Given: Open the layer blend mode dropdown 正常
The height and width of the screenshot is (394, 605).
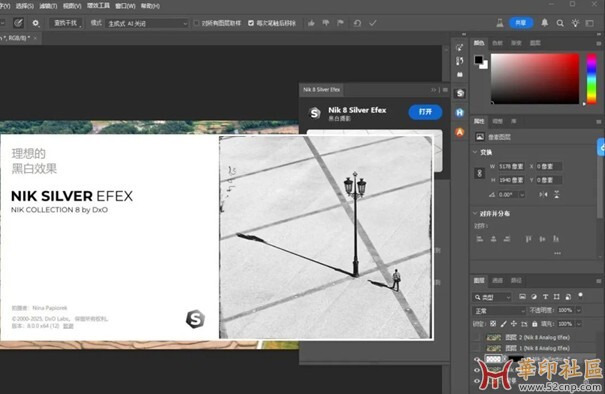Looking at the screenshot, I should click(x=499, y=311).
